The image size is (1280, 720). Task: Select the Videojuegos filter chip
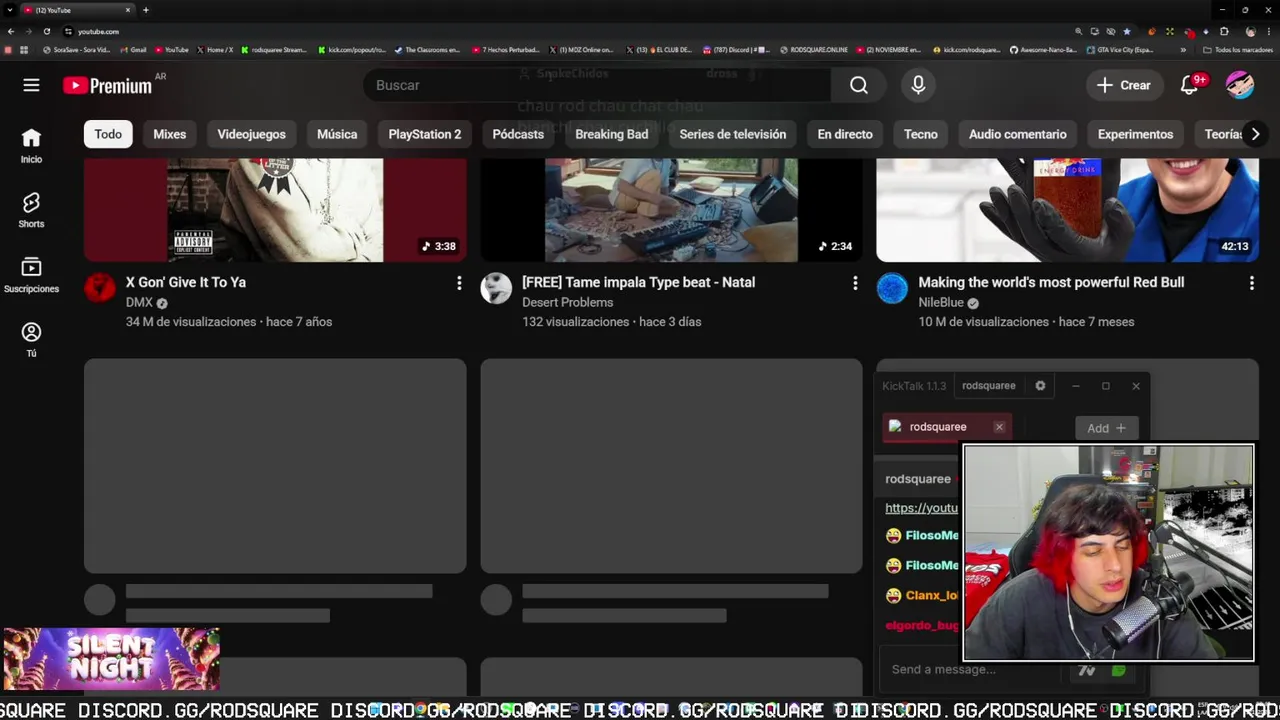coord(251,134)
